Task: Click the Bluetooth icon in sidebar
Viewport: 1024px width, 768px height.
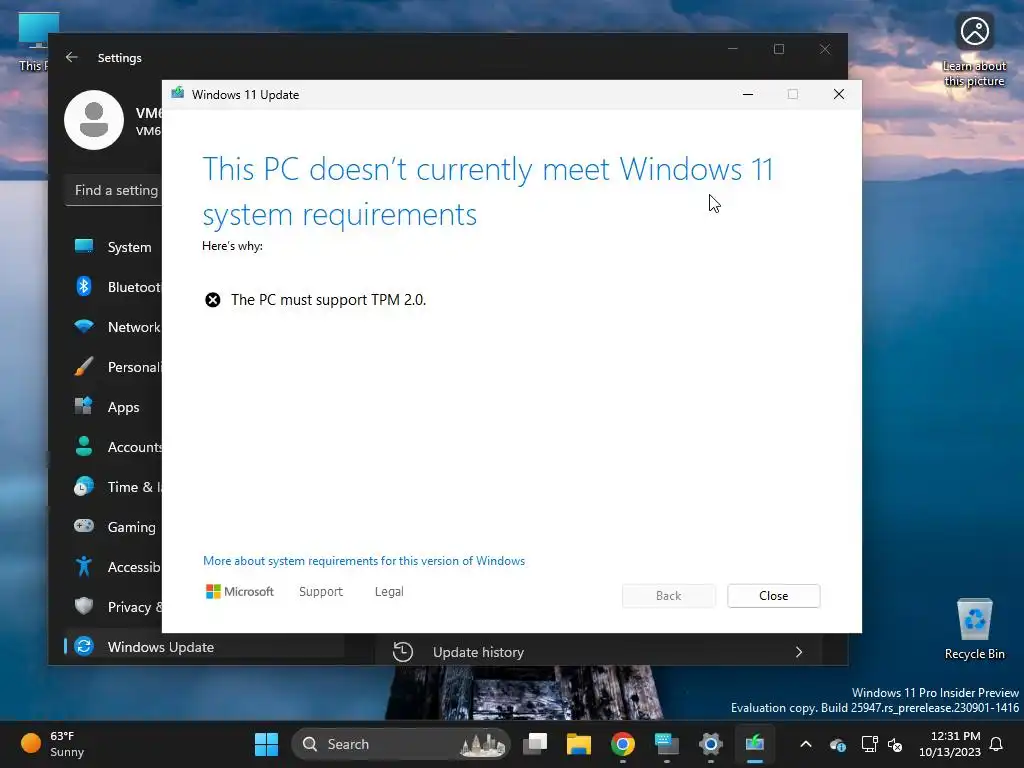Action: [x=84, y=286]
